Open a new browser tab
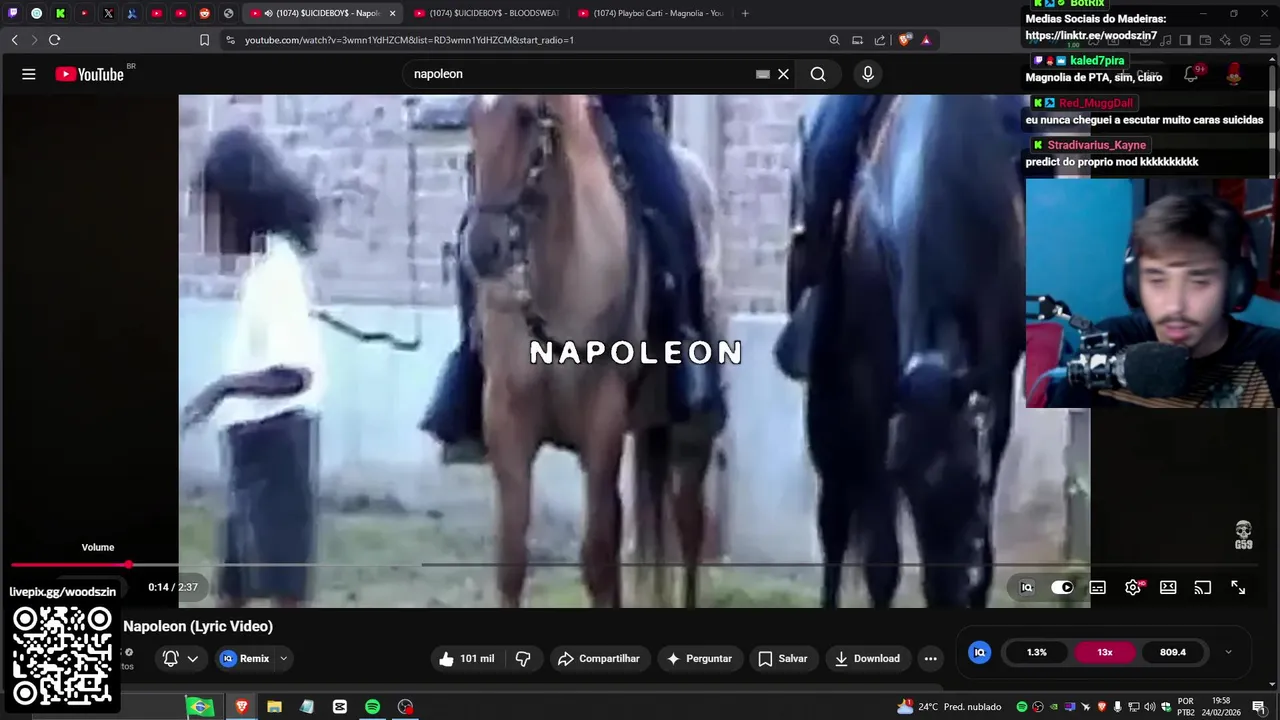Screen dimensions: 1280x720 pyautogui.click(x=745, y=13)
